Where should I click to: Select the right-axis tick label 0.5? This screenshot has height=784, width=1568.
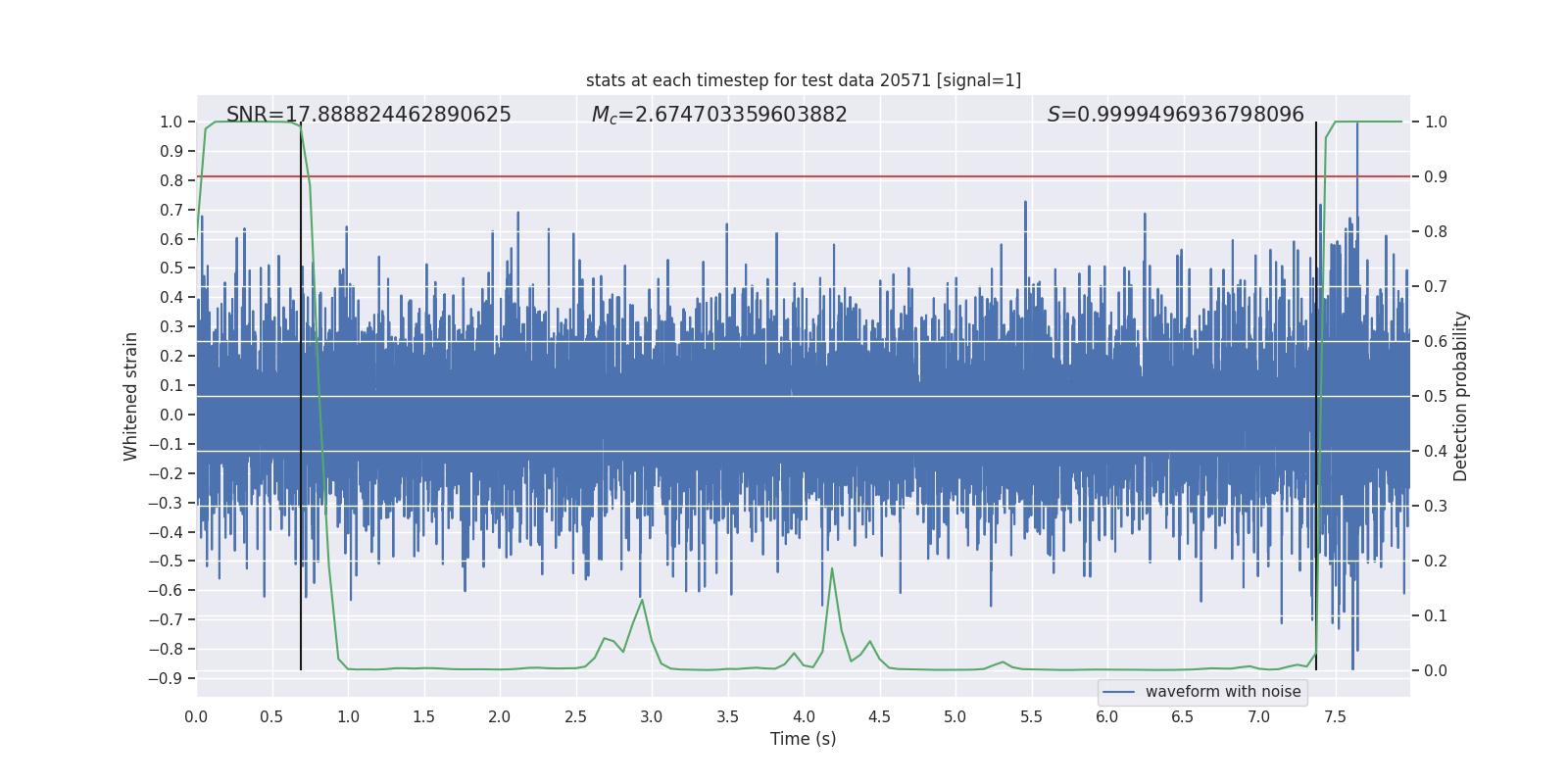pyautogui.click(x=1435, y=396)
